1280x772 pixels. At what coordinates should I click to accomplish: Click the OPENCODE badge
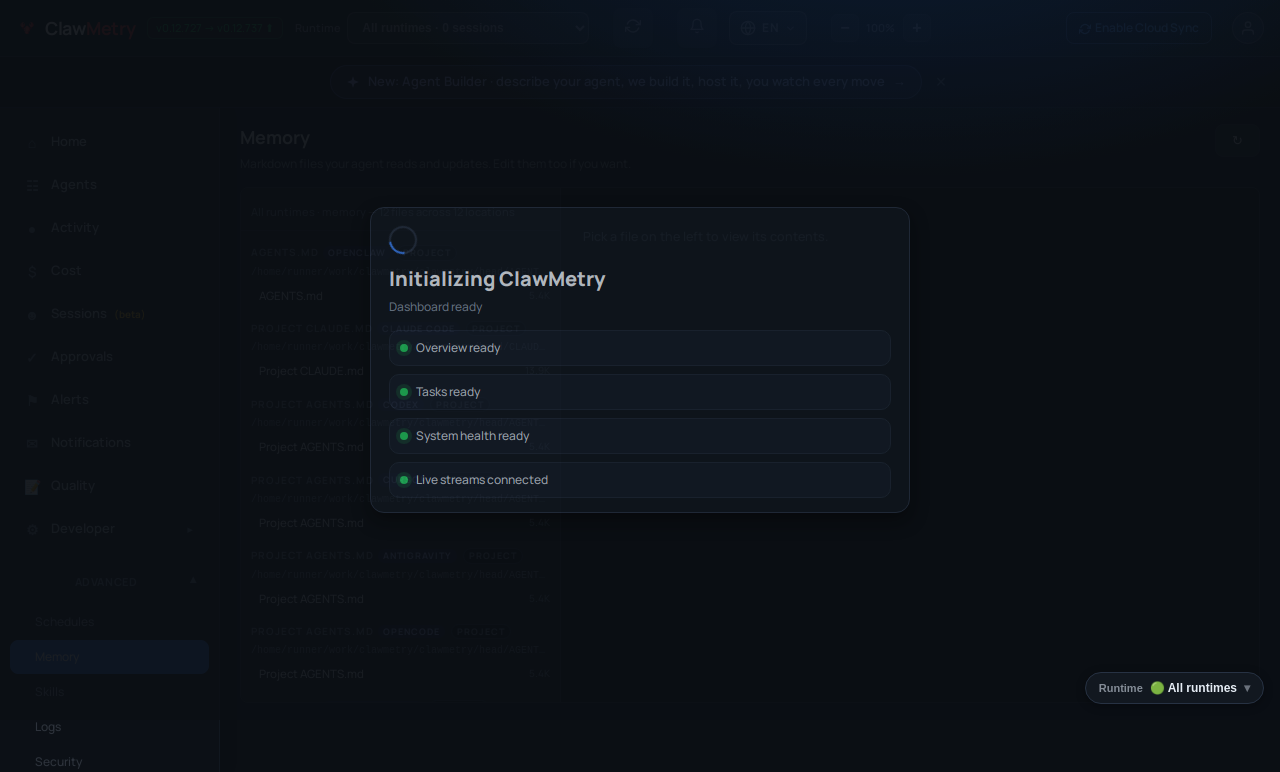[x=411, y=632]
